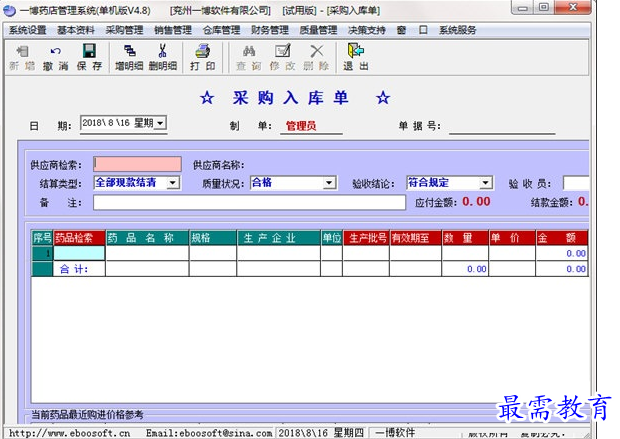620x439 pixels.
Task: Open the 系统服务 menu
Action: 457,30
